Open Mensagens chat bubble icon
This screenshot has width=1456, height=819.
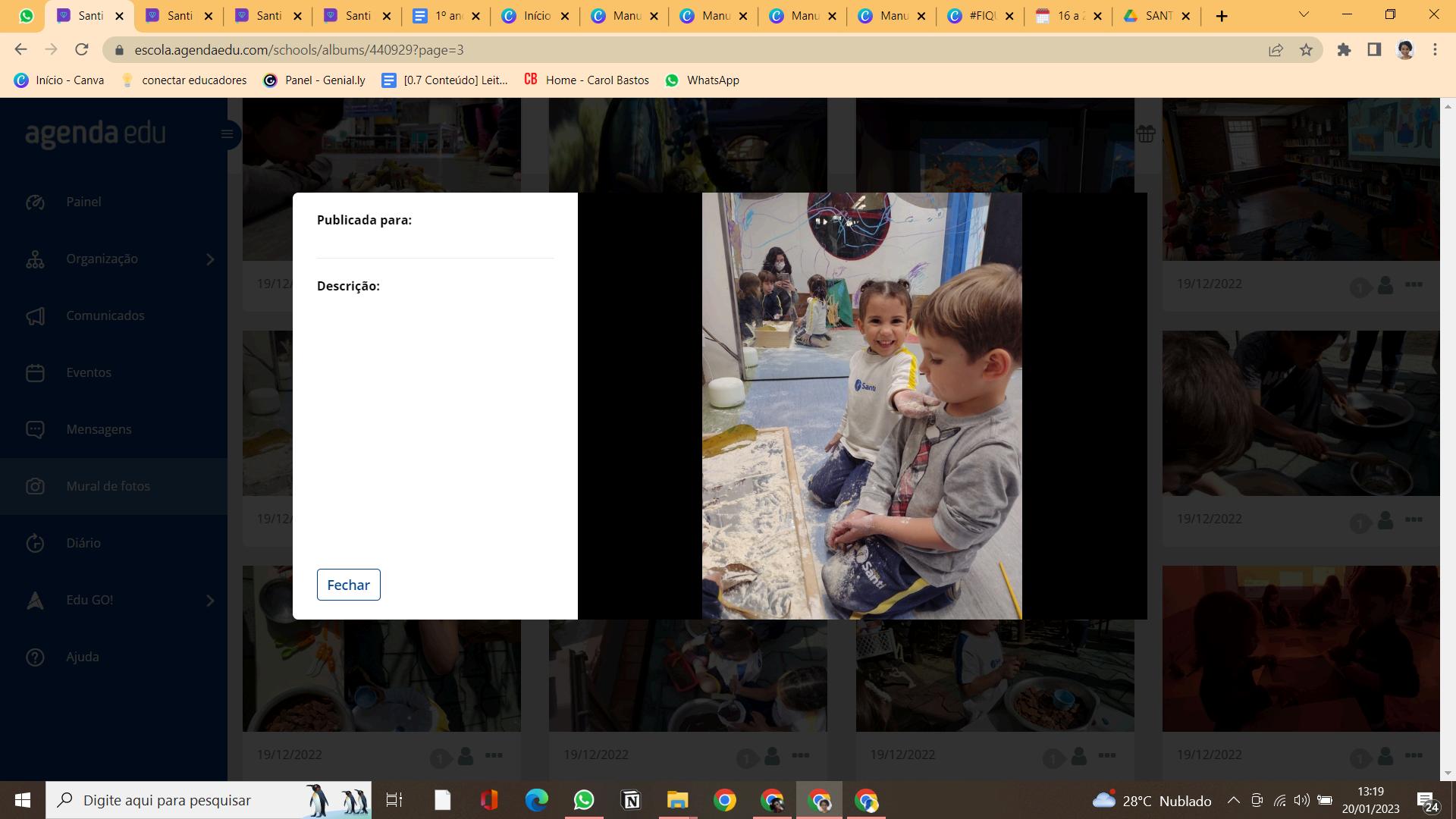coord(36,429)
